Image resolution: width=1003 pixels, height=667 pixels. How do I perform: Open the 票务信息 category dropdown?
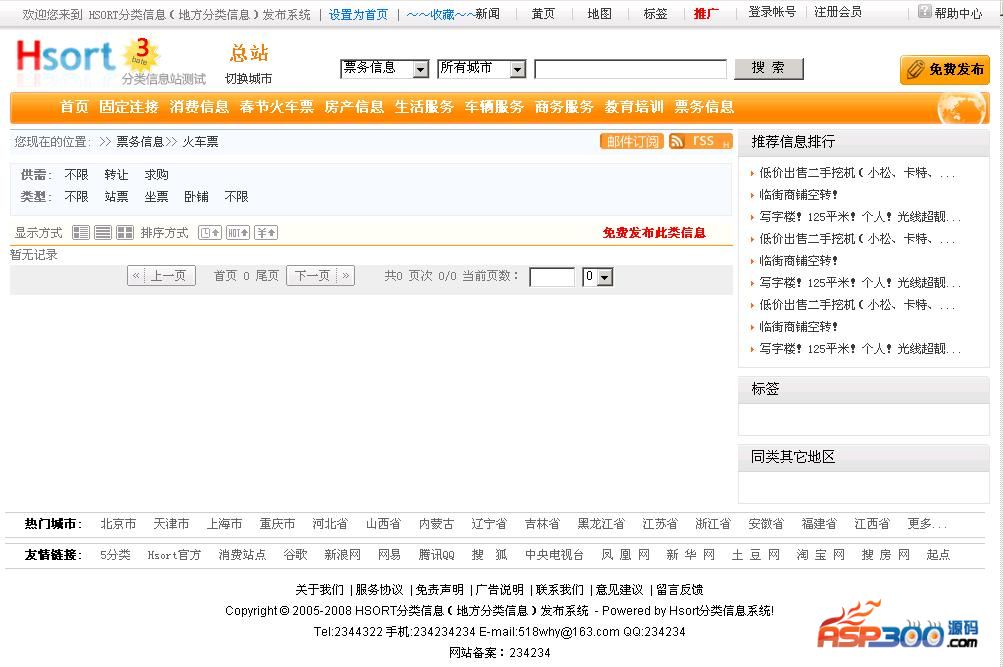(x=384, y=68)
